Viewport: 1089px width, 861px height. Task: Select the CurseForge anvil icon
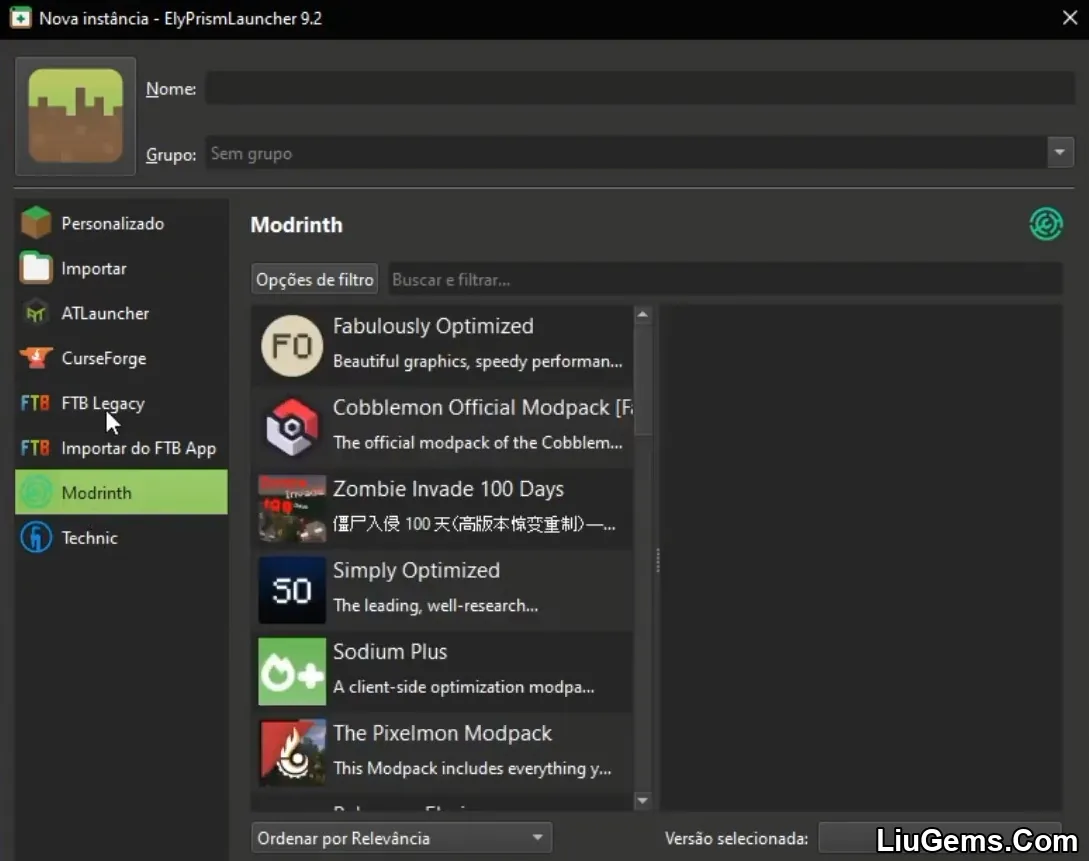pyautogui.click(x=36, y=358)
